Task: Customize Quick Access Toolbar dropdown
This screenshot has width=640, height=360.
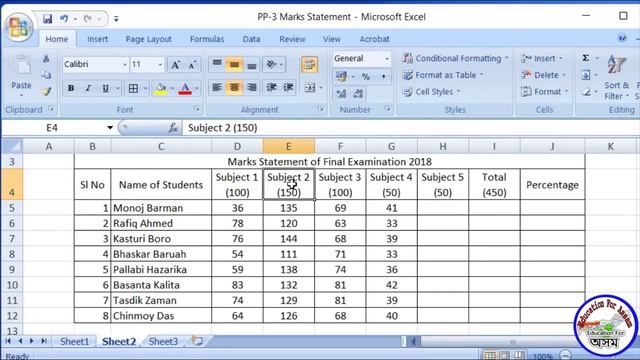Action: [116, 19]
